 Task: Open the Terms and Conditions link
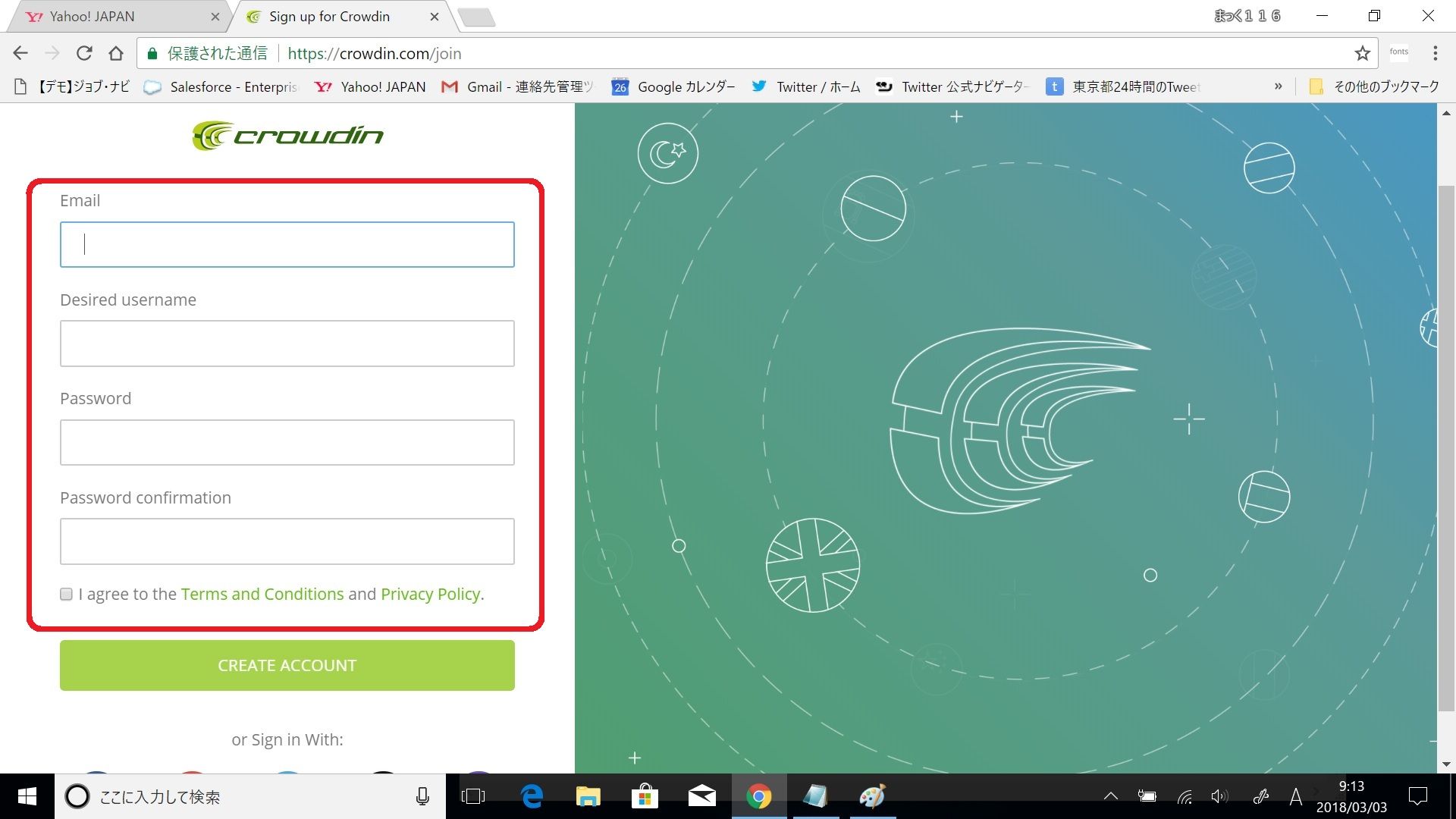[x=262, y=594]
